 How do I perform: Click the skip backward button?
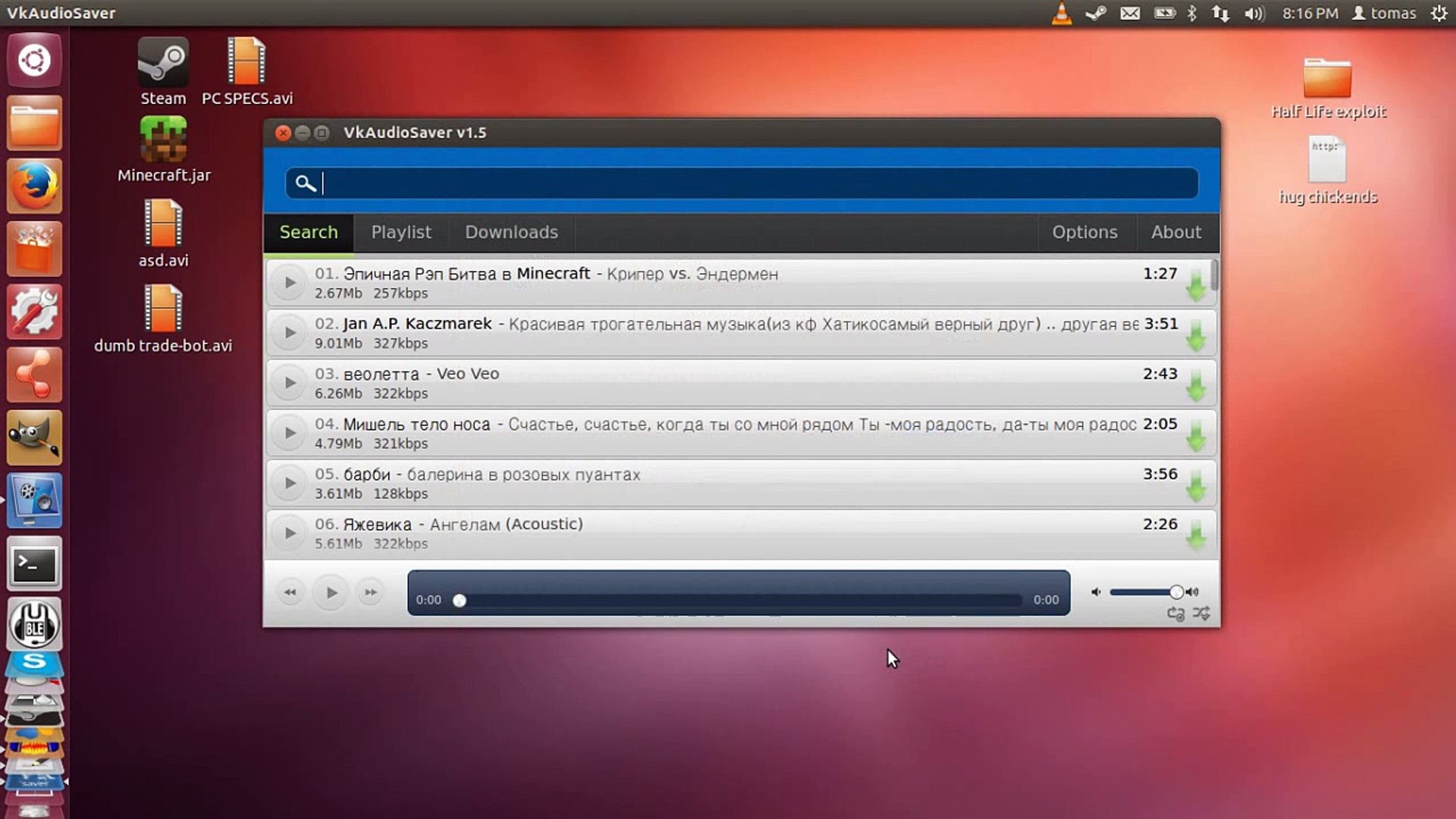290,592
